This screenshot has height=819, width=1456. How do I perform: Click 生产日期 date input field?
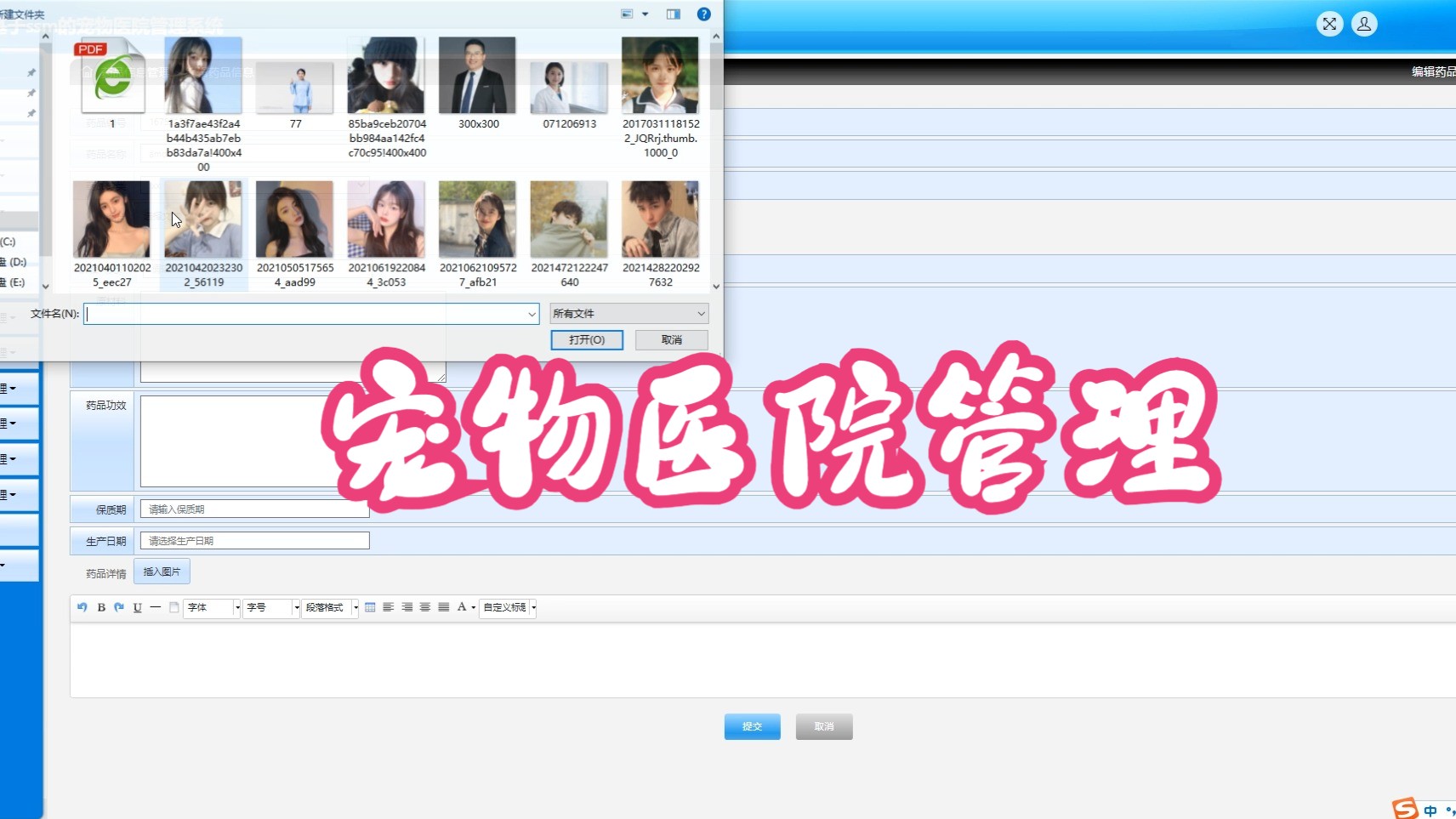pos(254,540)
